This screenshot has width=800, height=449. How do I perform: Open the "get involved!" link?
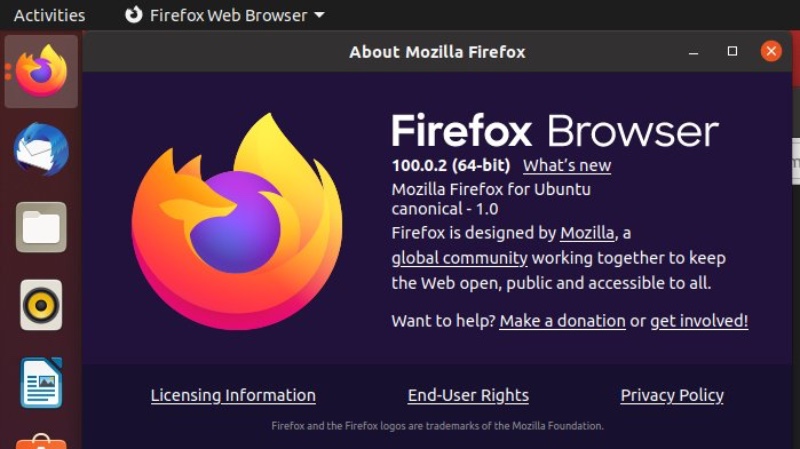pyautogui.click(x=699, y=321)
